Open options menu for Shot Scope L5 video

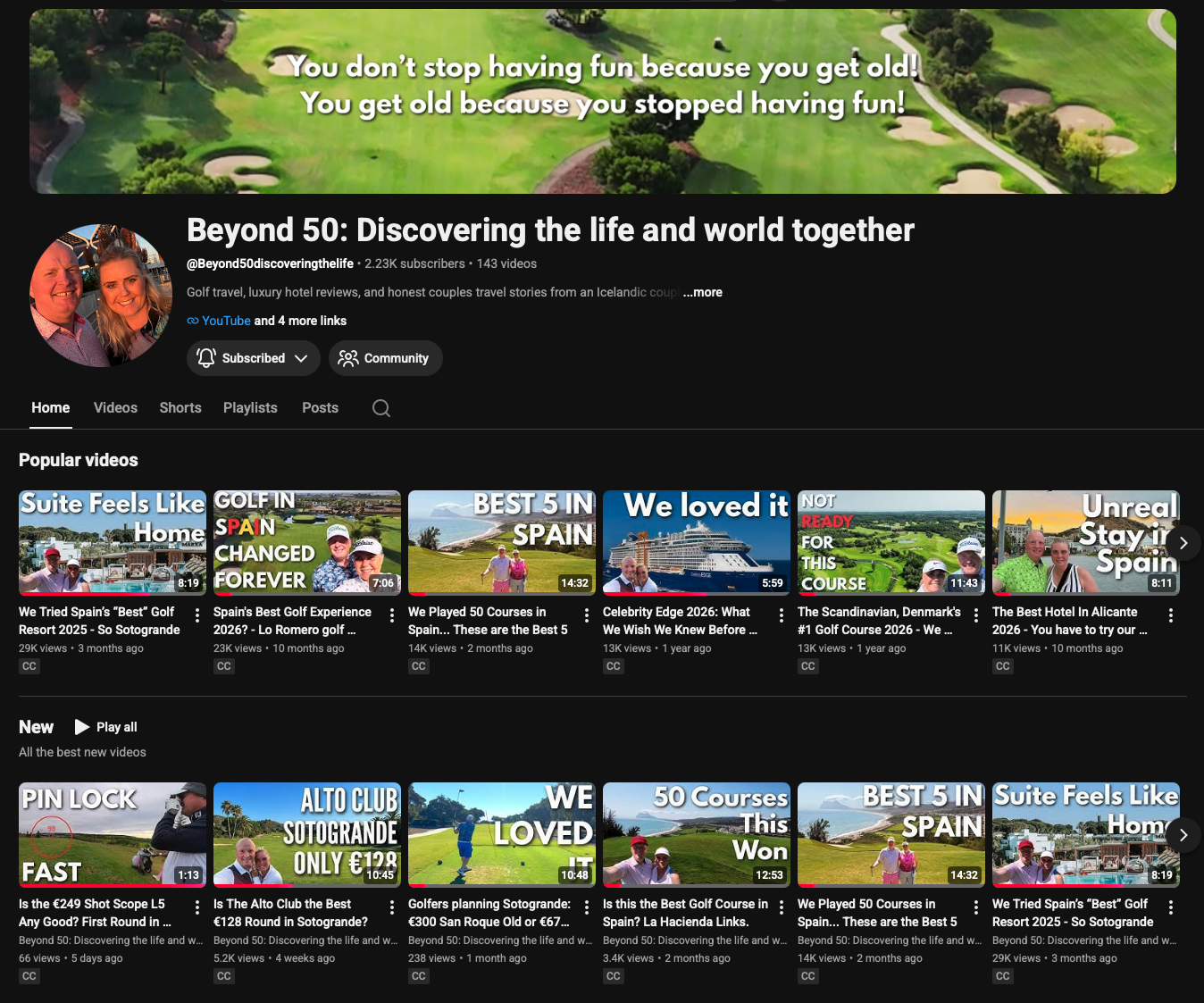tap(197, 907)
